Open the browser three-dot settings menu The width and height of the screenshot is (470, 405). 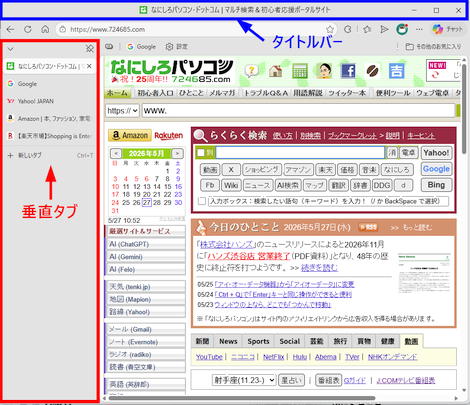(x=419, y=29)
